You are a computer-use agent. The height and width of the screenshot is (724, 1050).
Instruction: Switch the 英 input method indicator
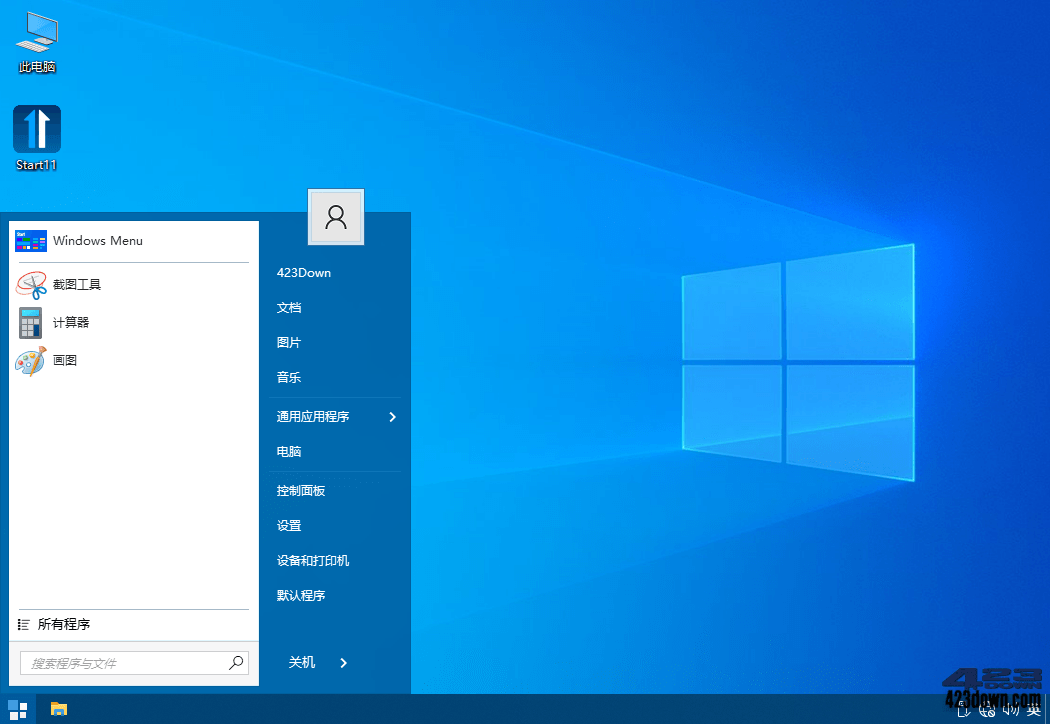coord(1033,711)
